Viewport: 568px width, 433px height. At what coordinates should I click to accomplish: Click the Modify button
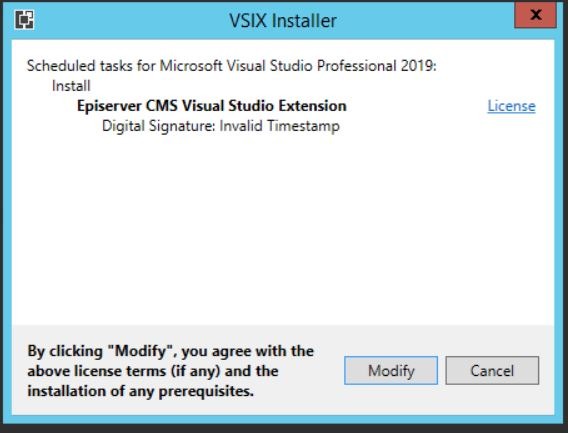[x=391, y=370]
